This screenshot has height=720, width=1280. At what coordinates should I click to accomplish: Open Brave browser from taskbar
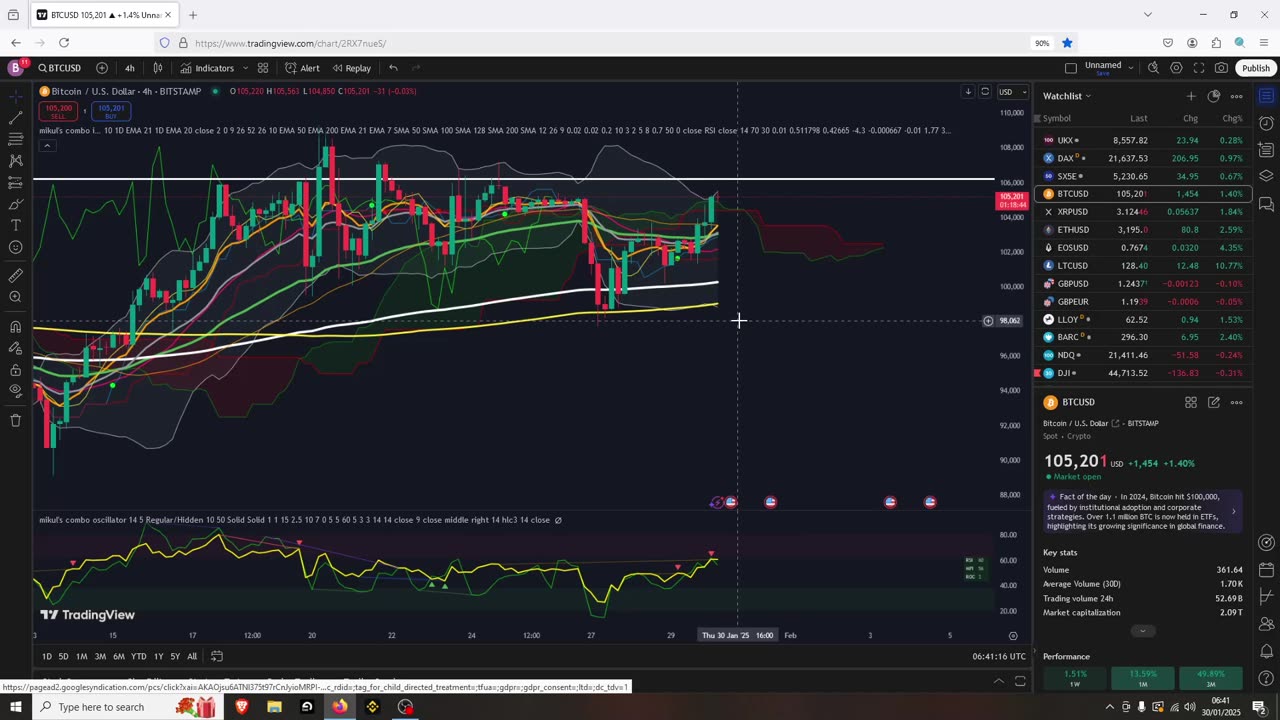click(241, 707)
